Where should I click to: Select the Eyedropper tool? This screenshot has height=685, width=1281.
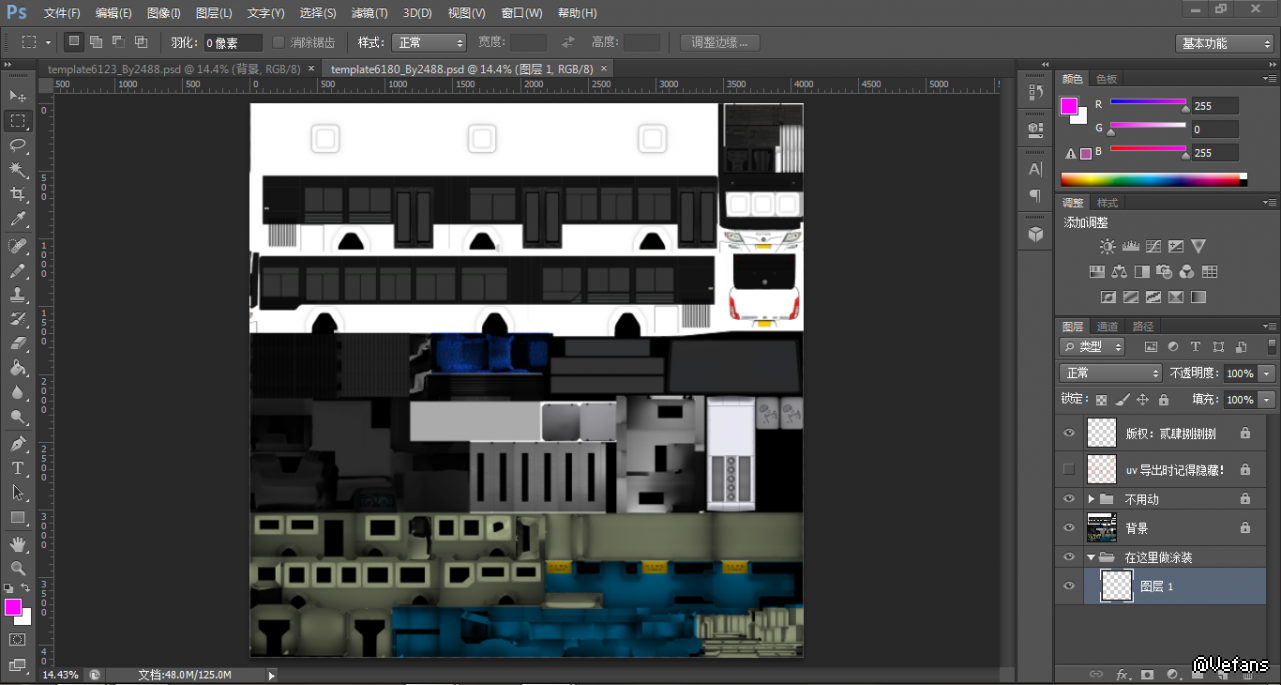(x=17, y=220)
